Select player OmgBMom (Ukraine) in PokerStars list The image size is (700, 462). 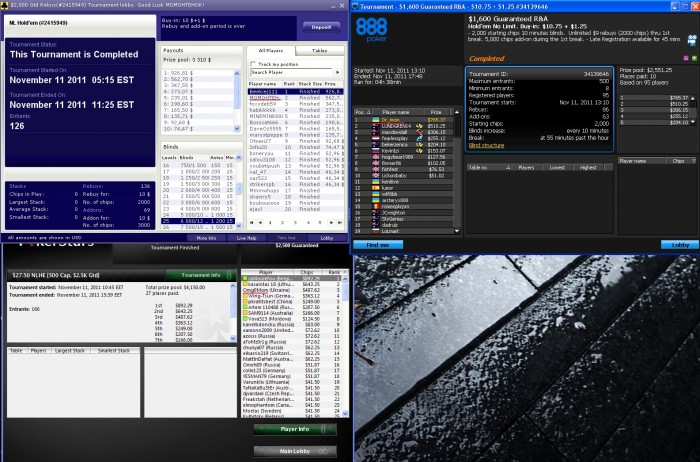(292, 290)
